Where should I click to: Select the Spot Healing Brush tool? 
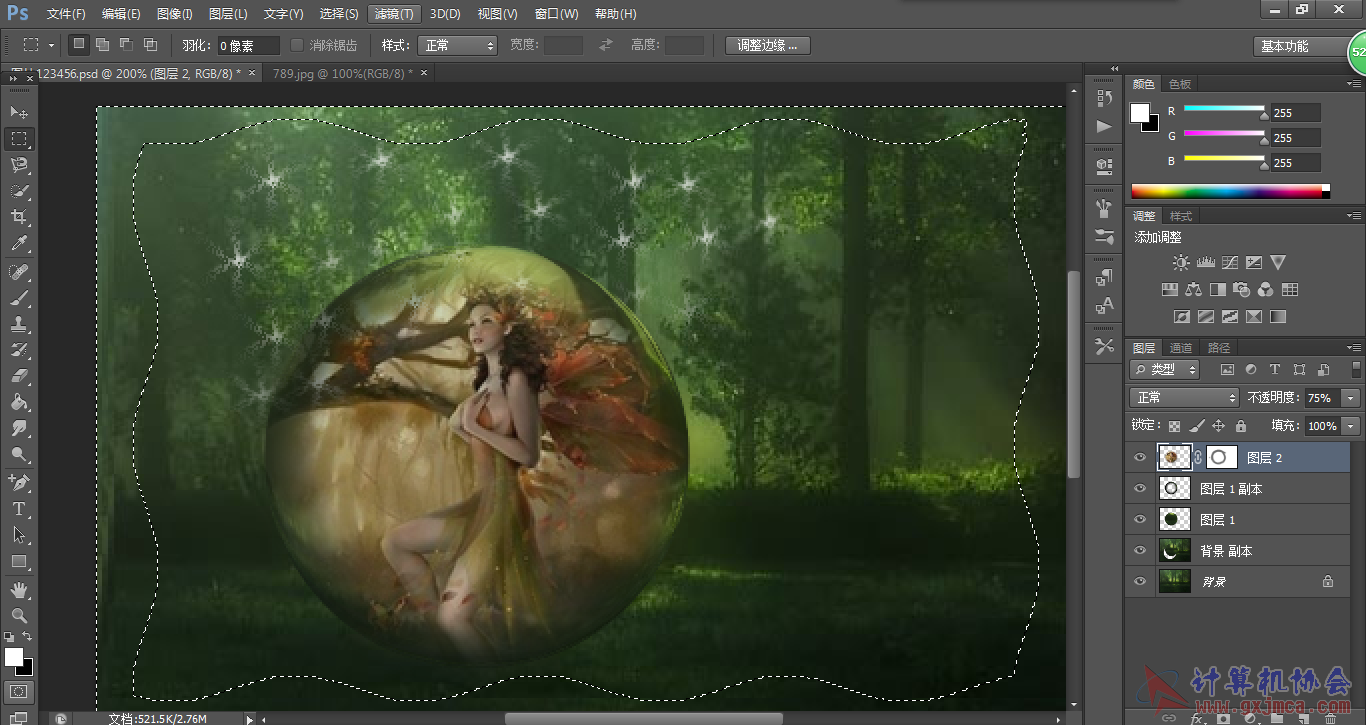coord(19,272)
